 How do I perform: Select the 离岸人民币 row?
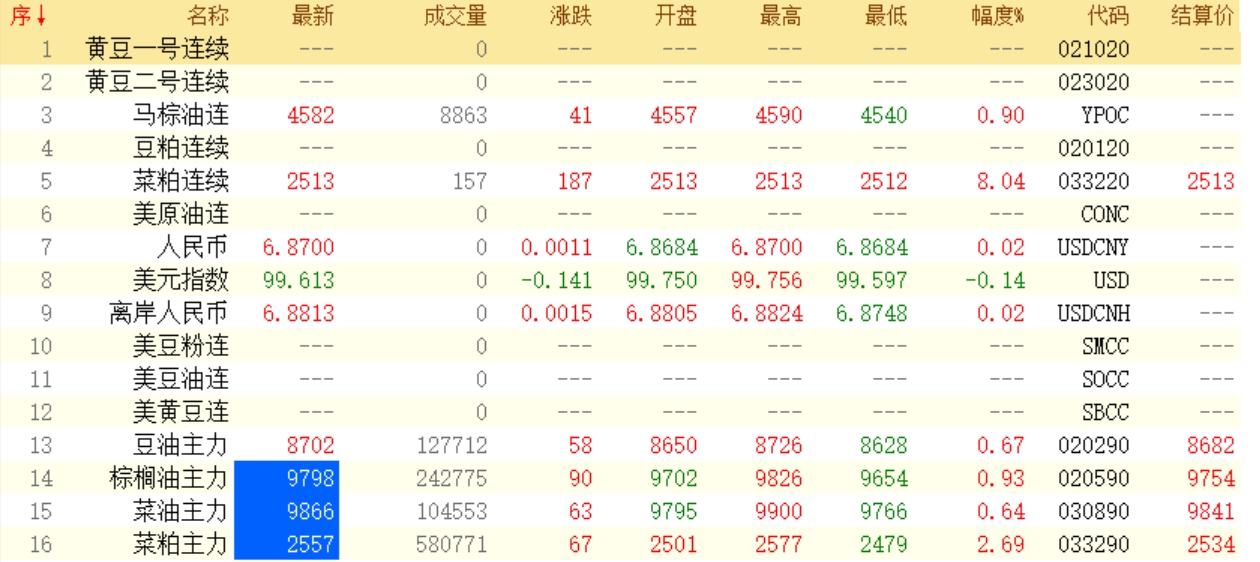(169, 313)
